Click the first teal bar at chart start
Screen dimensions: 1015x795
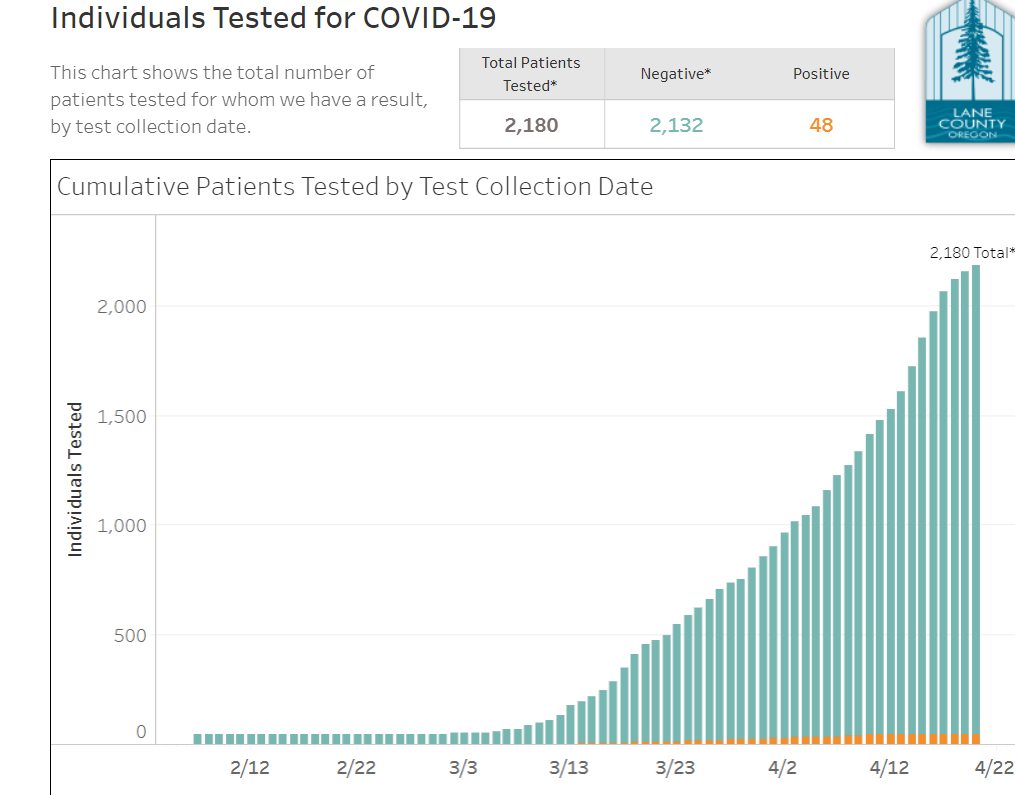coord(198,739)
